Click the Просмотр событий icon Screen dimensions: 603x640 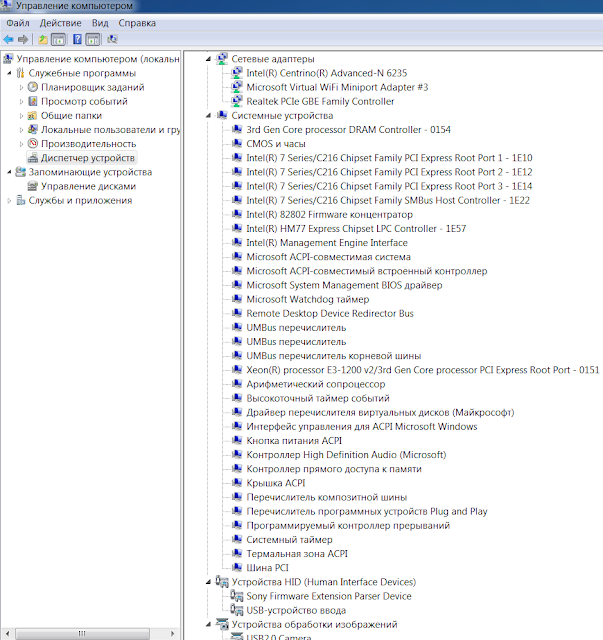click(x=33, y=101)
